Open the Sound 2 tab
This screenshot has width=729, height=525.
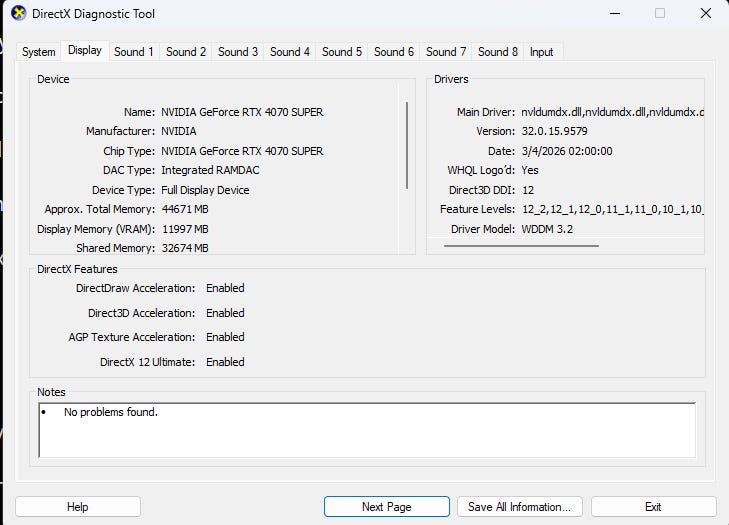tap(186, 52)
